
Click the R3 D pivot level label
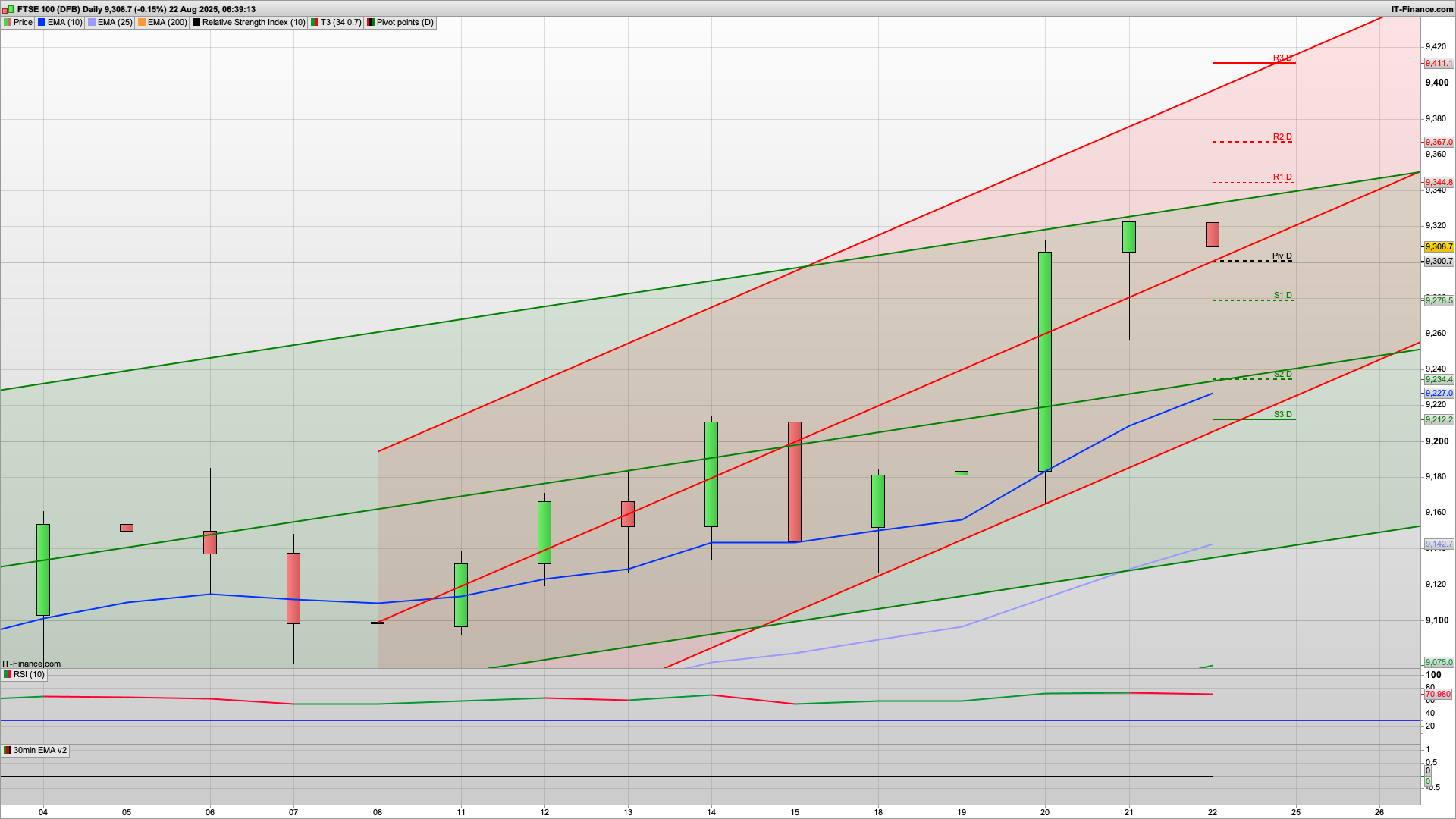coord(1282,58)
